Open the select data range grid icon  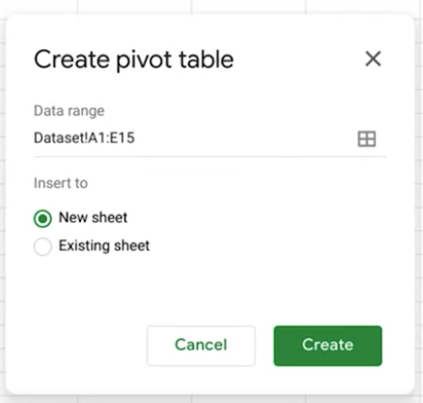coord(367,139)
